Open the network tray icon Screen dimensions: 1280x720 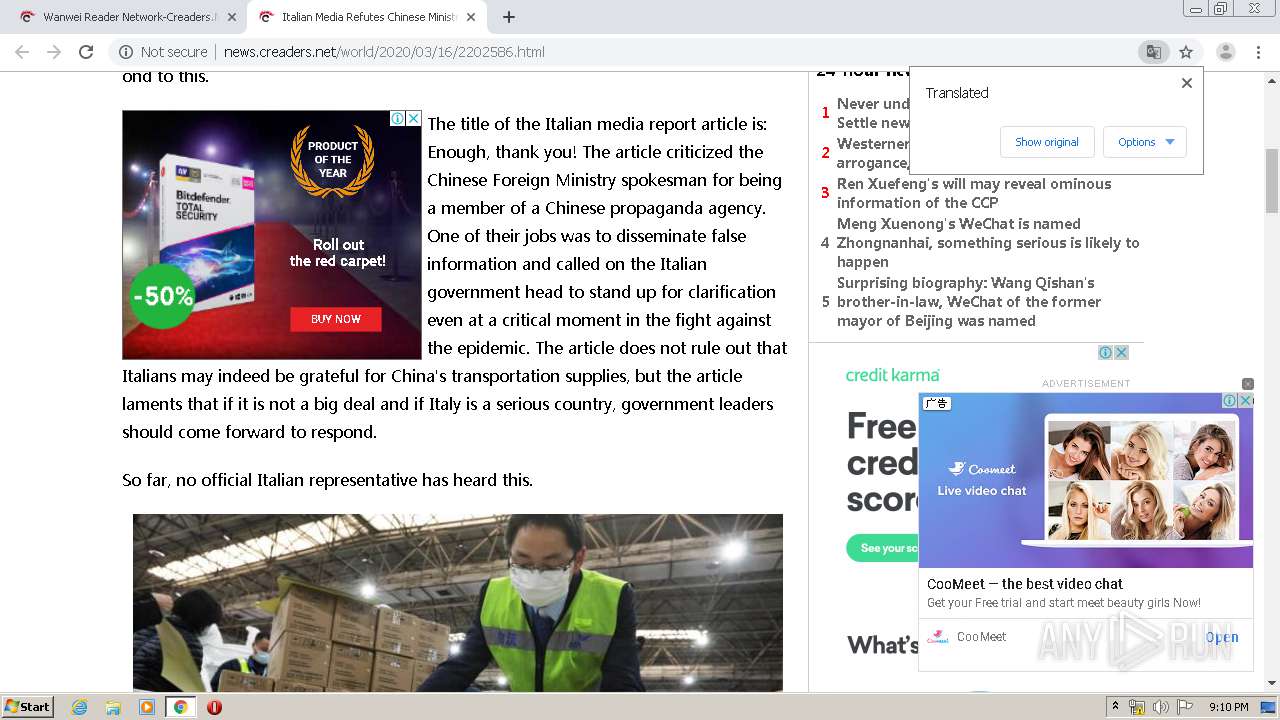(x=1137, y=707)
